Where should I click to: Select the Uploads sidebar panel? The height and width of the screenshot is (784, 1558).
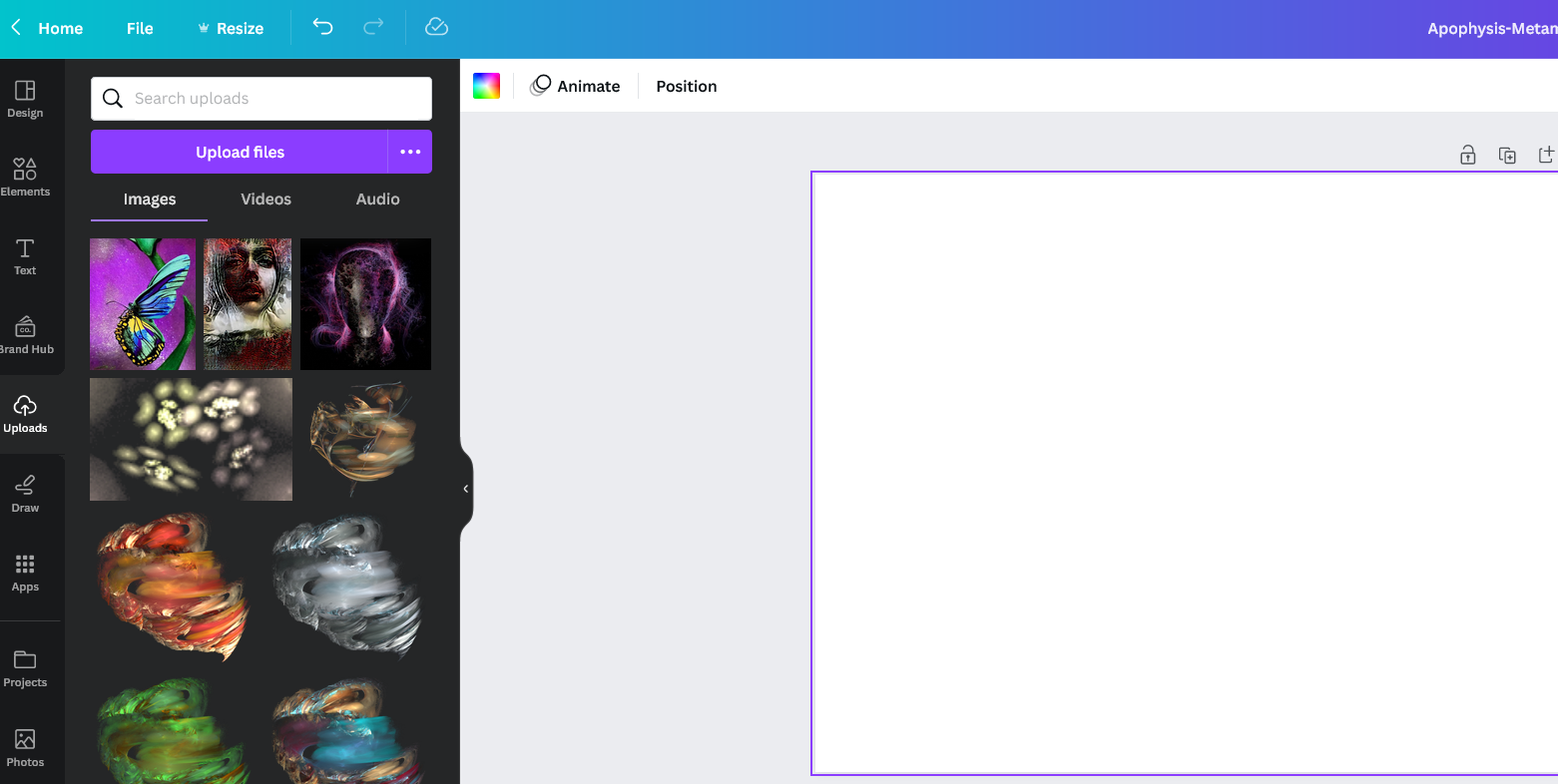pyautogui.click(x=25, y=415)
